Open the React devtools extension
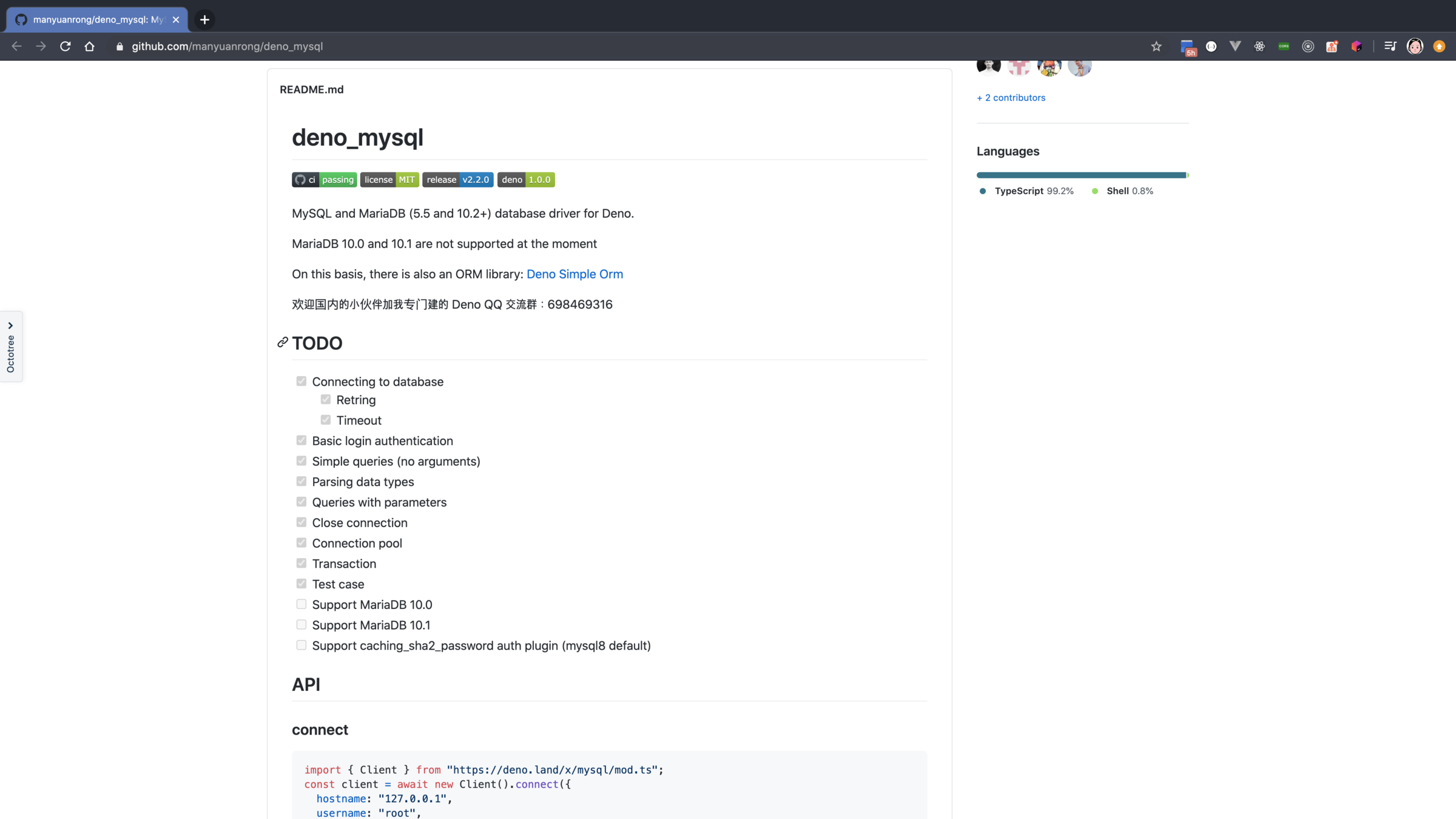 (1259, 46)
